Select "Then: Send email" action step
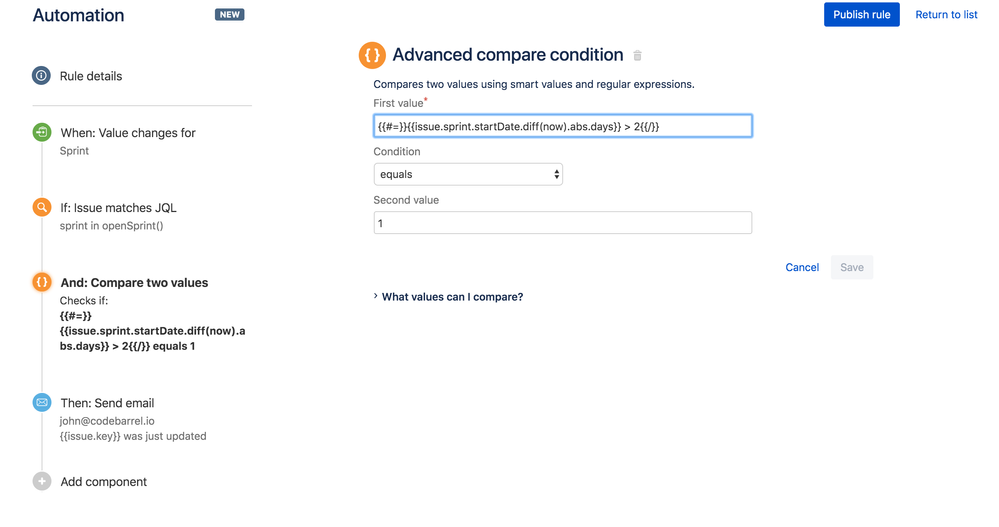 (107, 403)
